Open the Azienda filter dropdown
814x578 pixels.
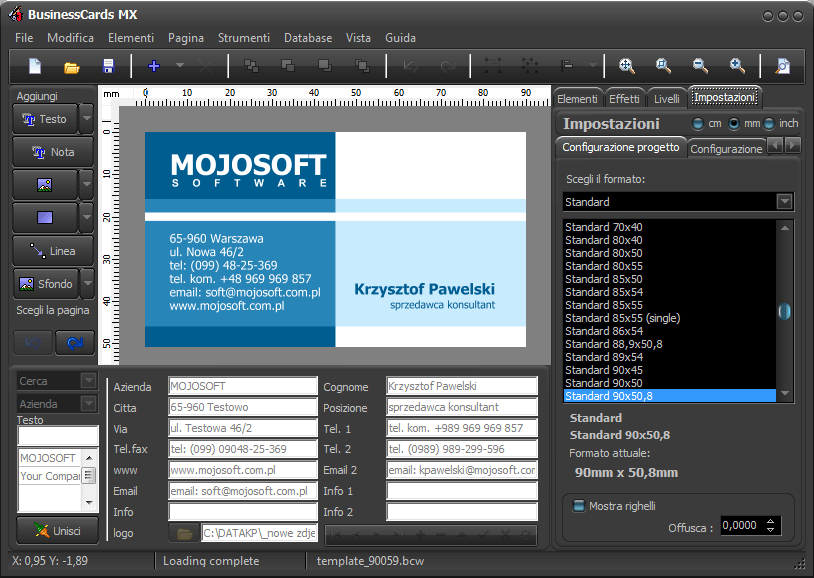[x=89, y=404]
